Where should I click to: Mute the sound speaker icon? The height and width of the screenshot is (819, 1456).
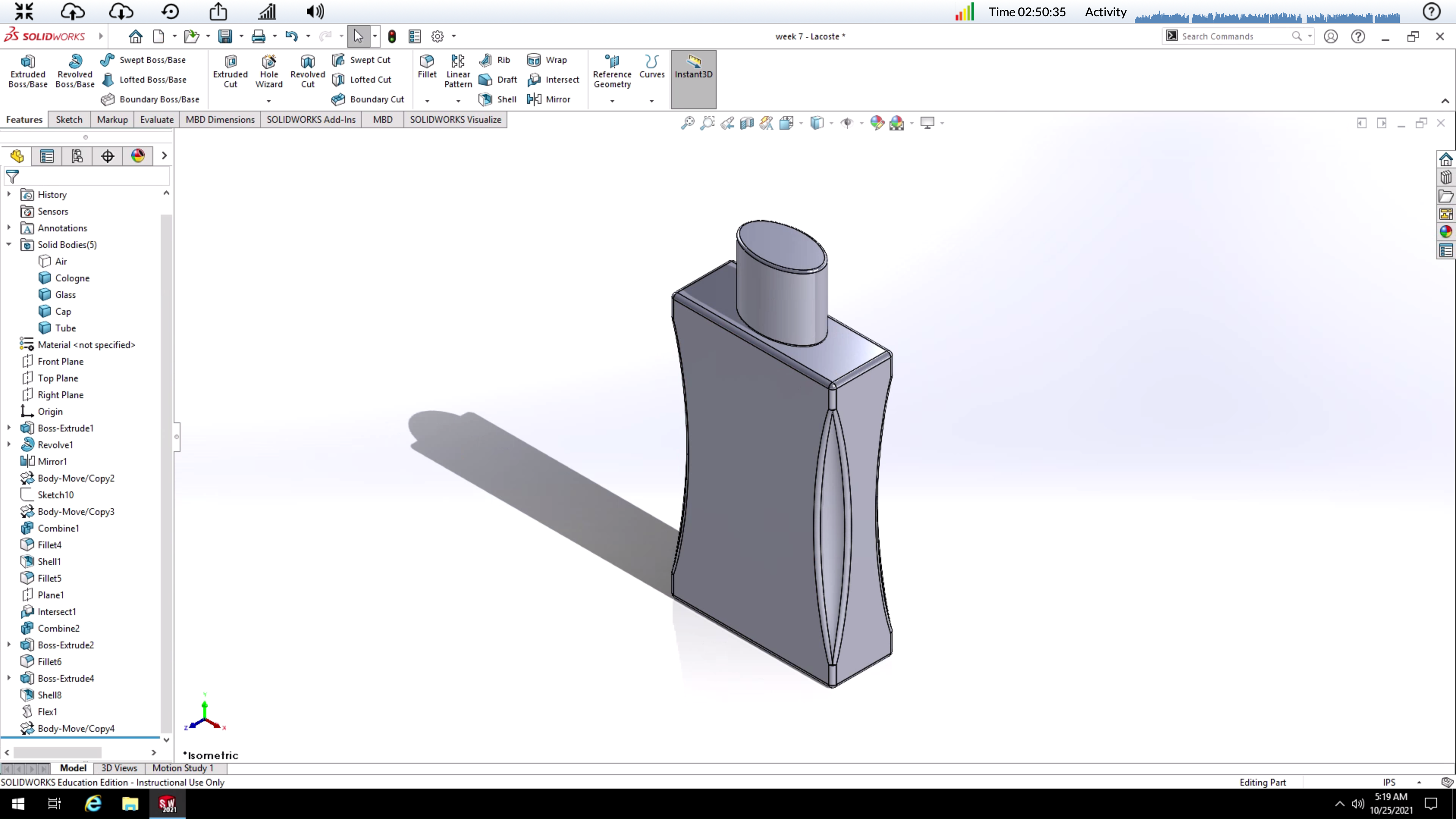pyautogui.click(x=315, y=11)
